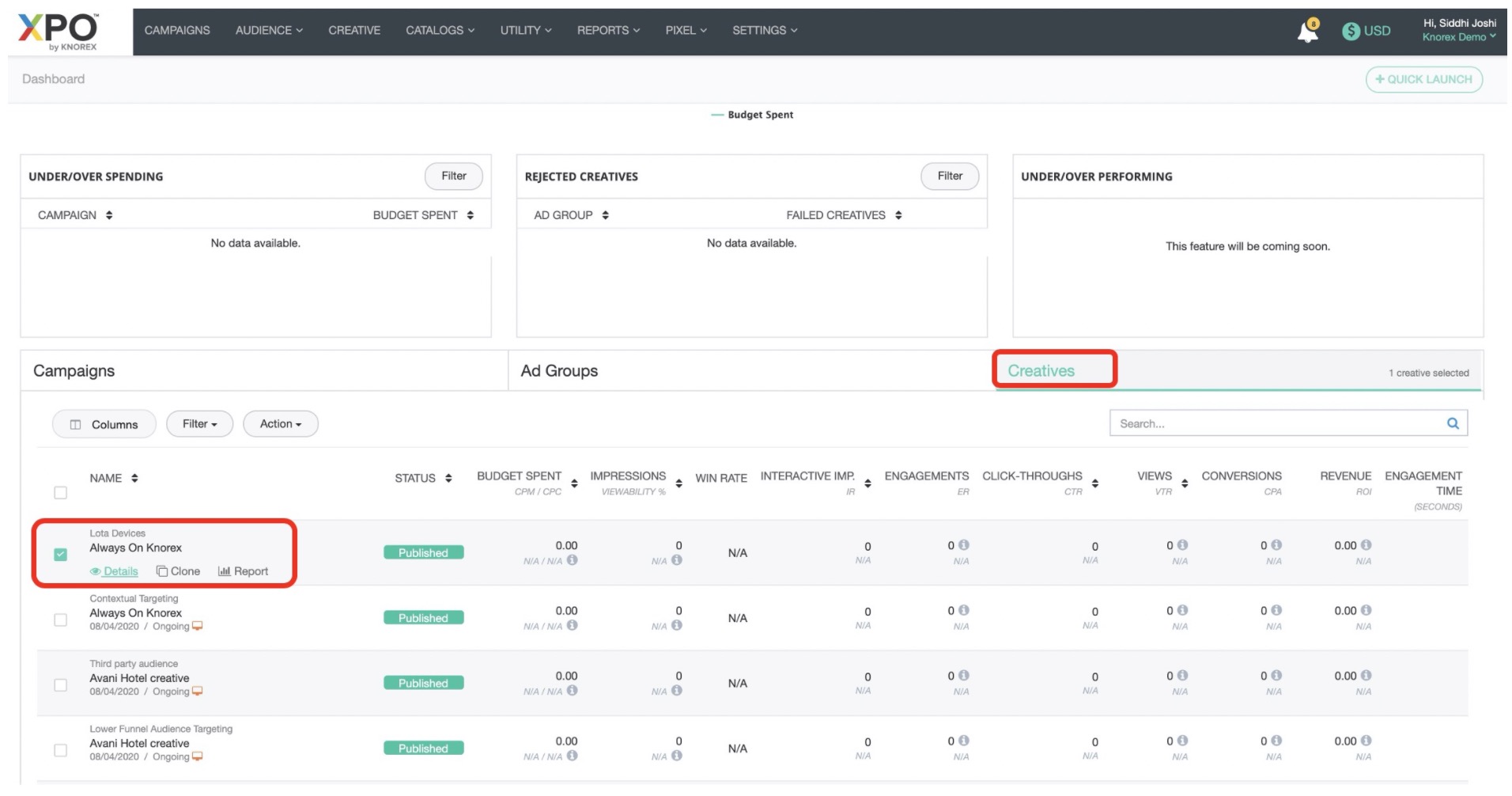Click the Quick Launch button
Screen dimensions: 1512x796
(x=1423, y=79)
